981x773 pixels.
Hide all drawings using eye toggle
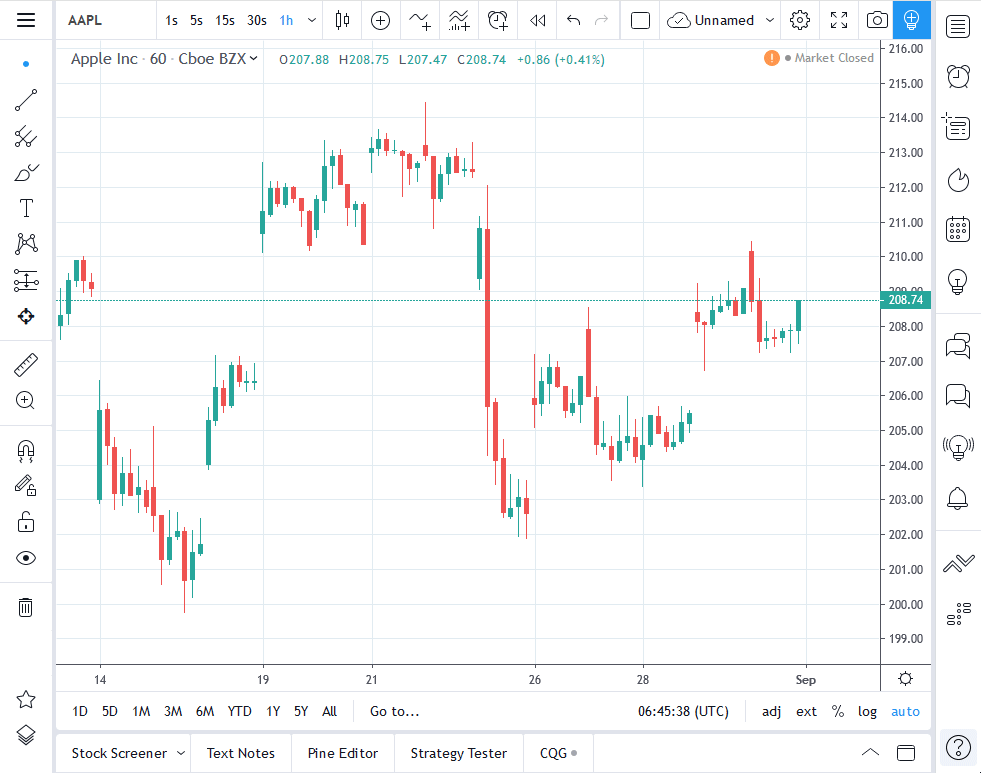coord(25,558)
